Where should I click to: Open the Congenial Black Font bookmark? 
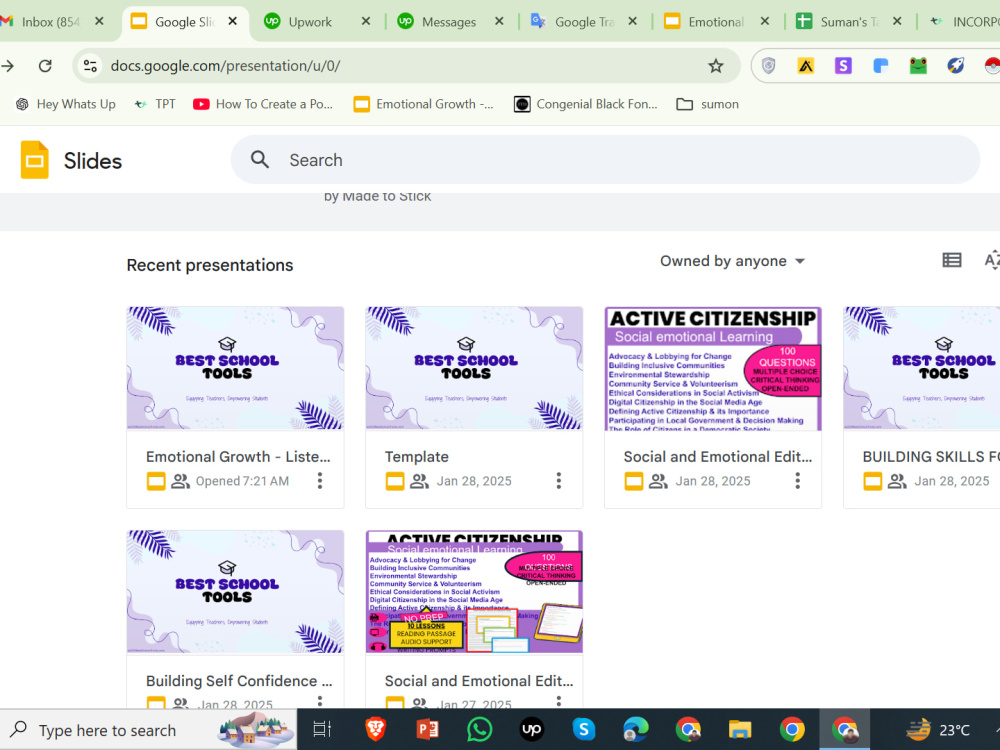point(585,104)
